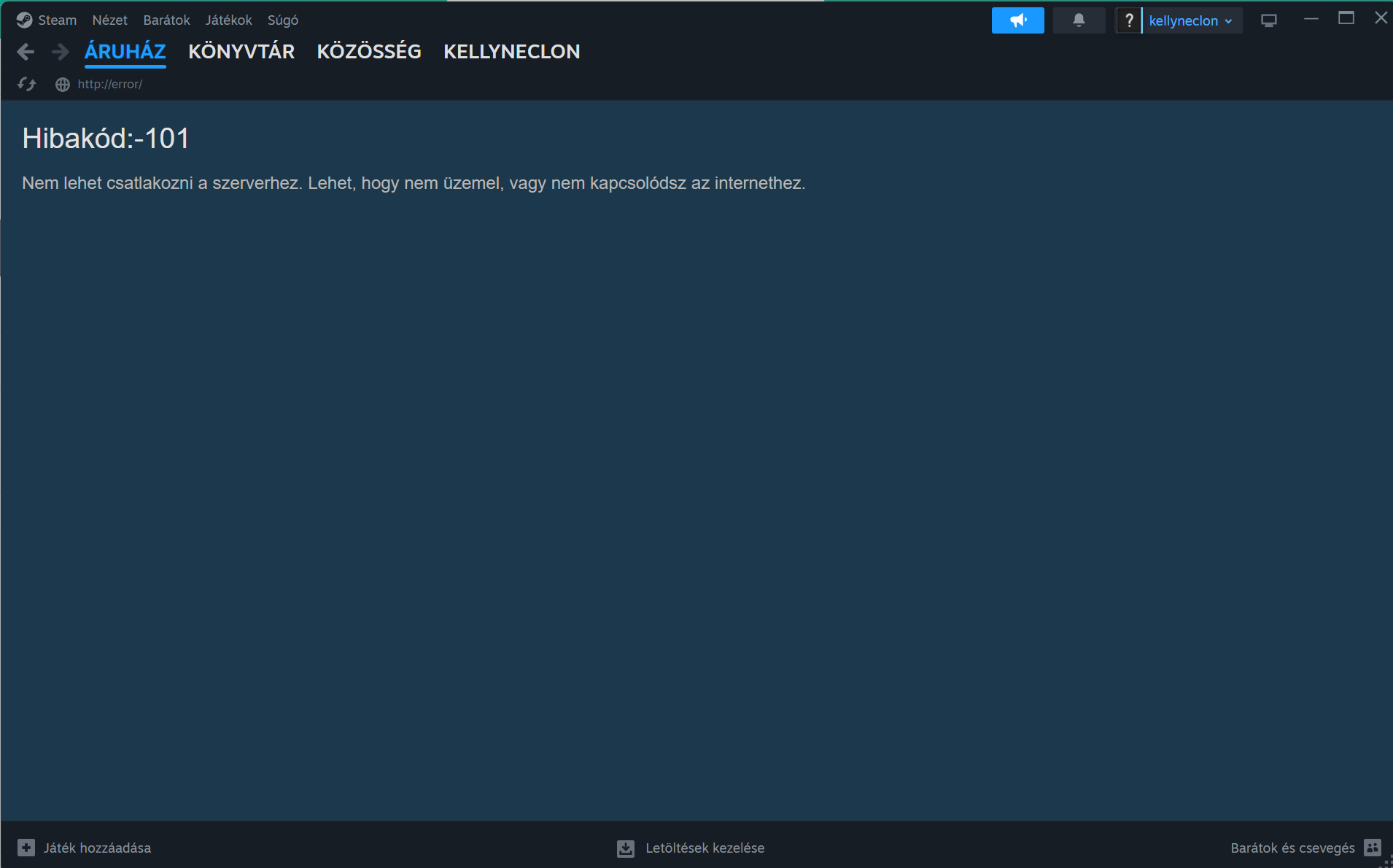1393x868 pixels.
Task: Click Játék hozzáadása button
Action: [84, 848]
